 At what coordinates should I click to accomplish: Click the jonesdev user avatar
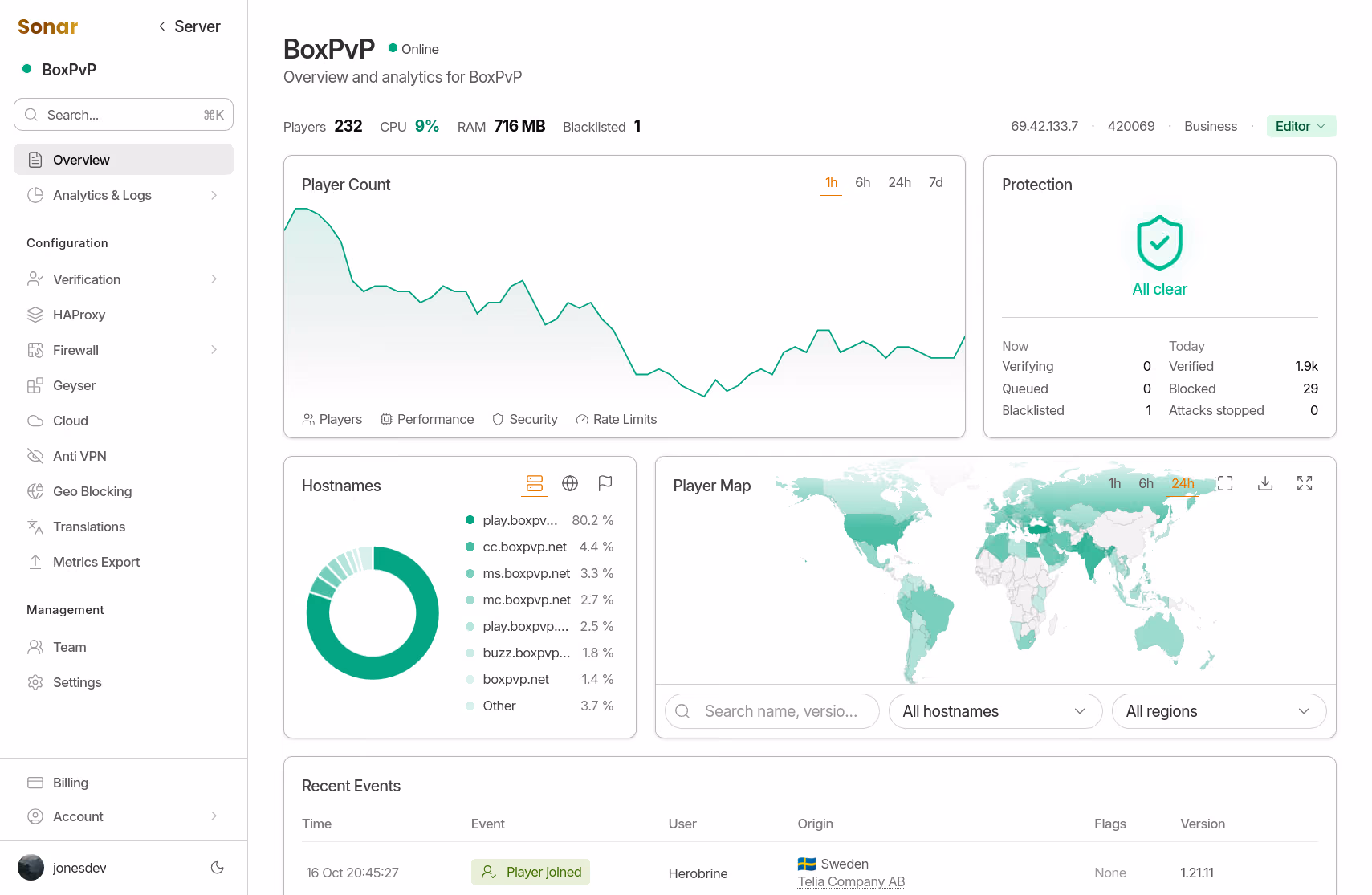click(x=31, y=868)
